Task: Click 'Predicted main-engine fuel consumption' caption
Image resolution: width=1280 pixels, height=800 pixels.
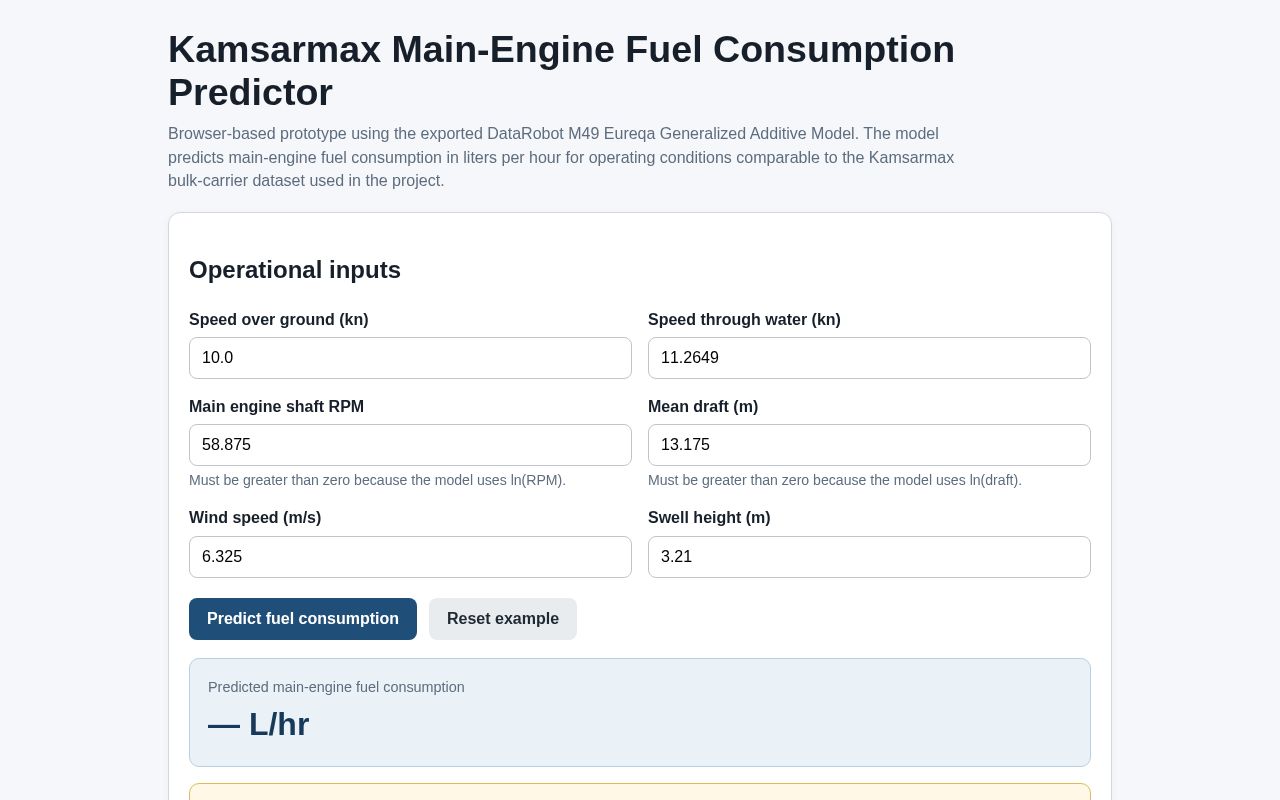Action: tap(336, 687)
